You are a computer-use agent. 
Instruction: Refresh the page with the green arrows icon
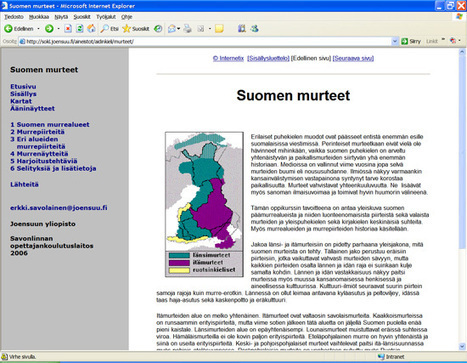80,29
